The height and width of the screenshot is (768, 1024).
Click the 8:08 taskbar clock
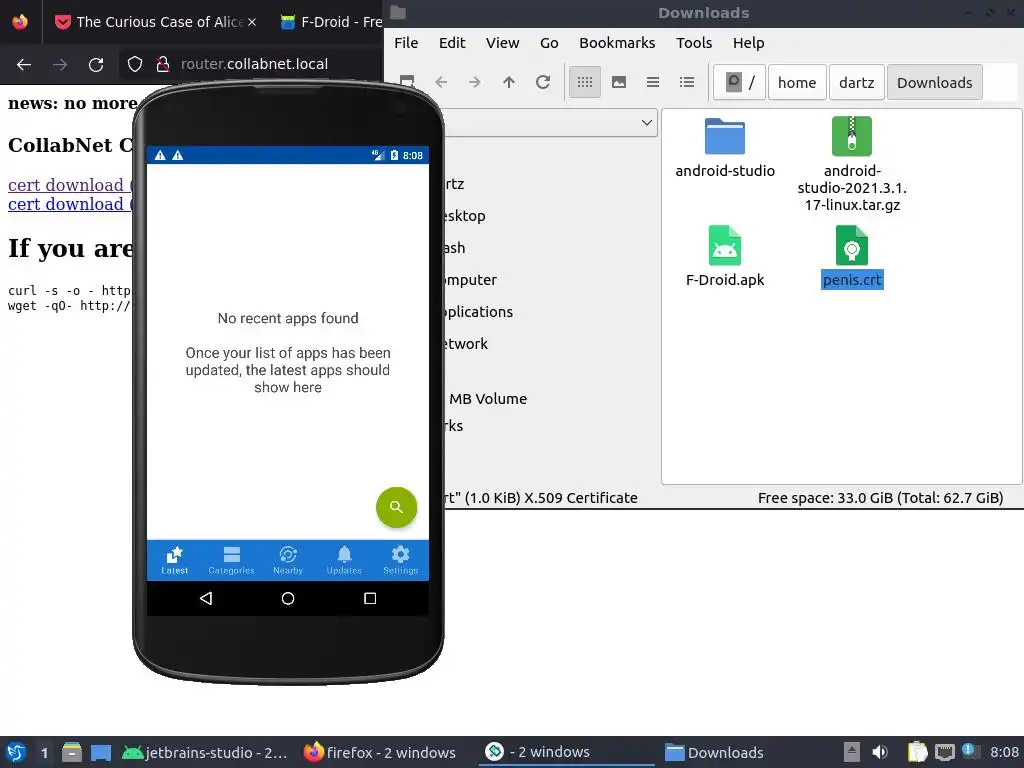point(1004,752)
